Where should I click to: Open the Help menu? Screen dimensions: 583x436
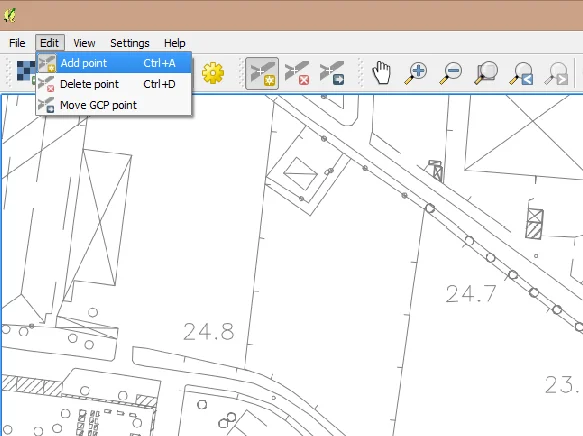point(174,43)
